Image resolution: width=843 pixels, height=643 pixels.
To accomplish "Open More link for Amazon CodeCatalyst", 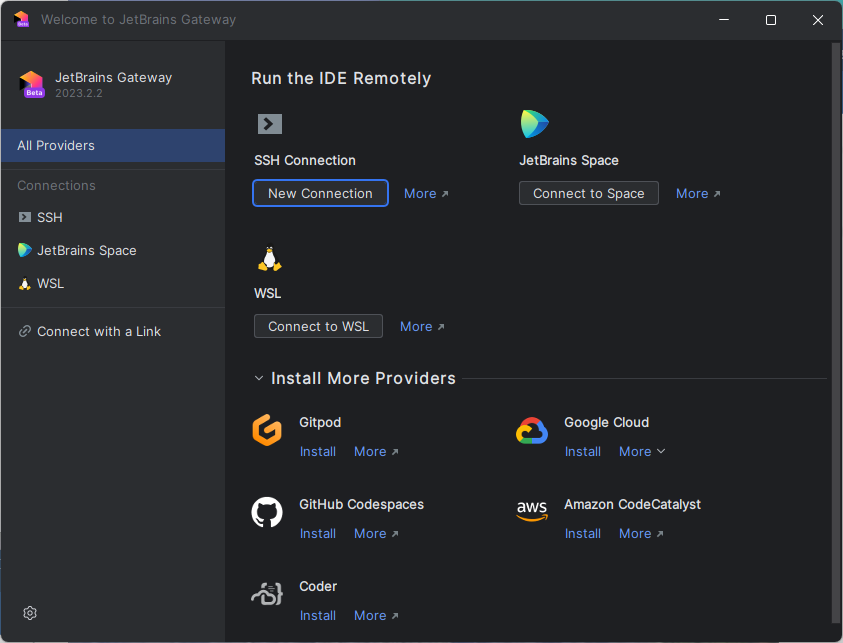I will (x=641, y=533).
